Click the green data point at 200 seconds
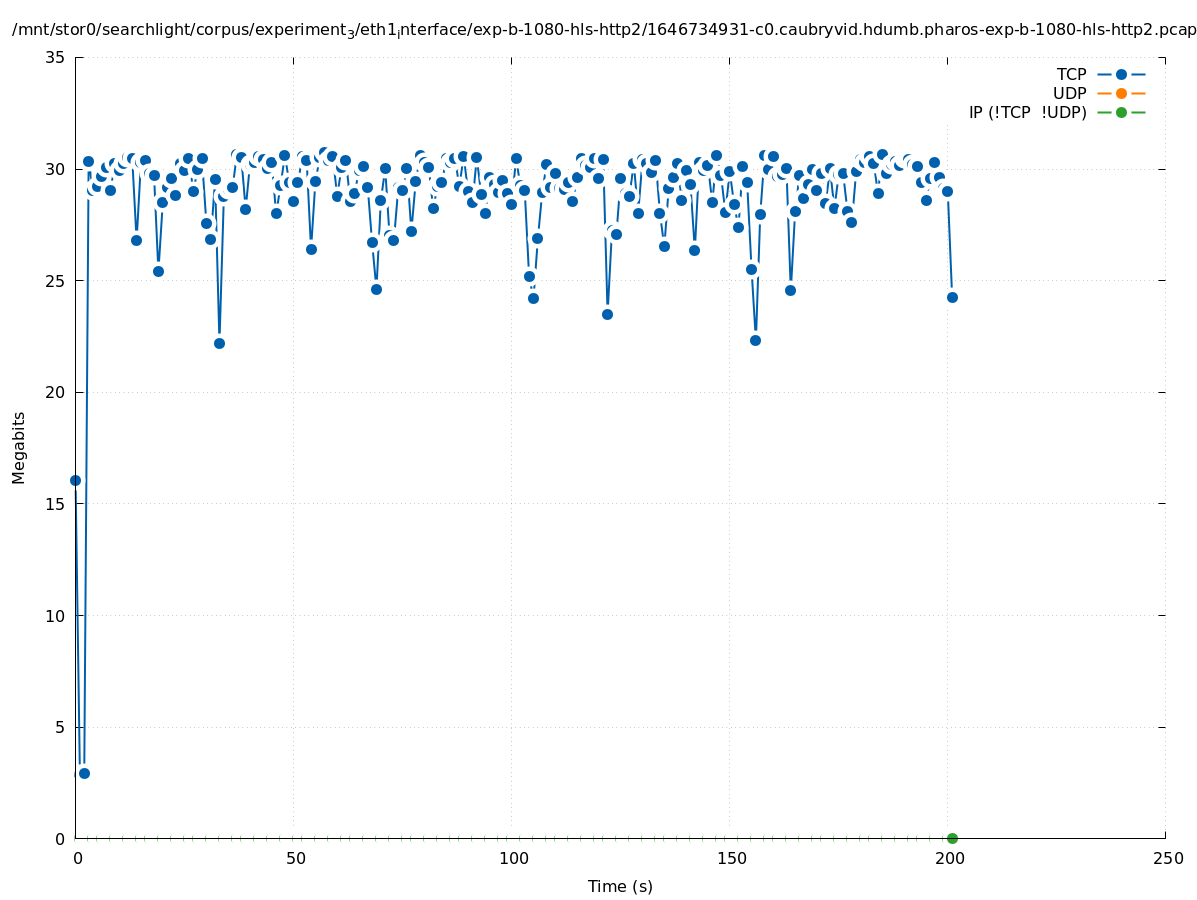This screenshot has width=1197, height=900. pos(952,838)
